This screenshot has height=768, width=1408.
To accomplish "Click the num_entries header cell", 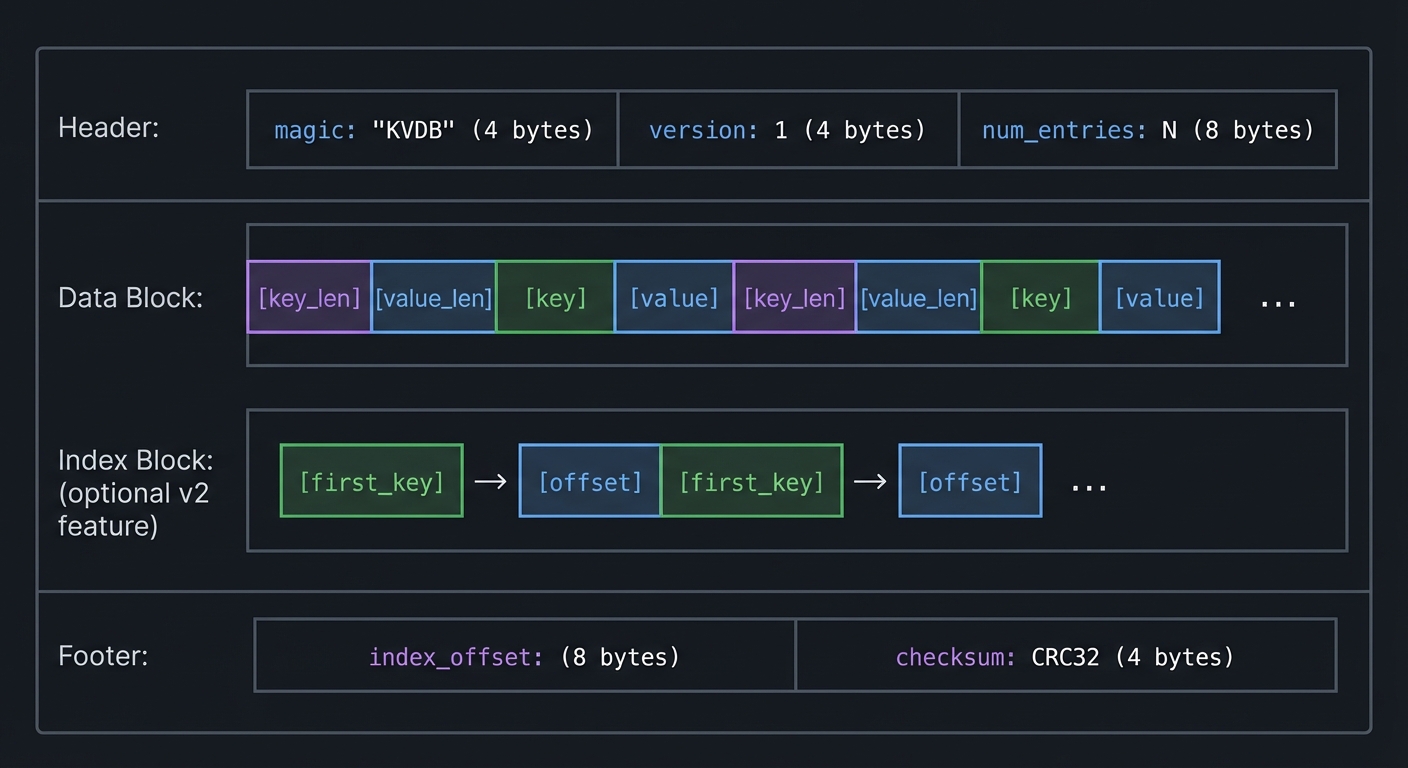I will 1147,129.
